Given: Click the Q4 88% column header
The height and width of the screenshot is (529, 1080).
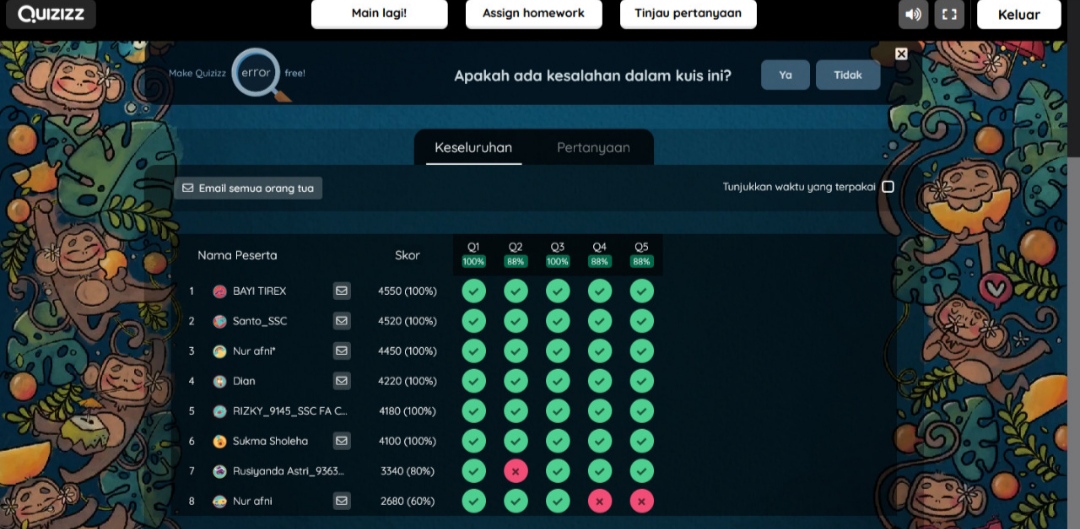Looking at the screenshot, I should (x=599, y=254).
